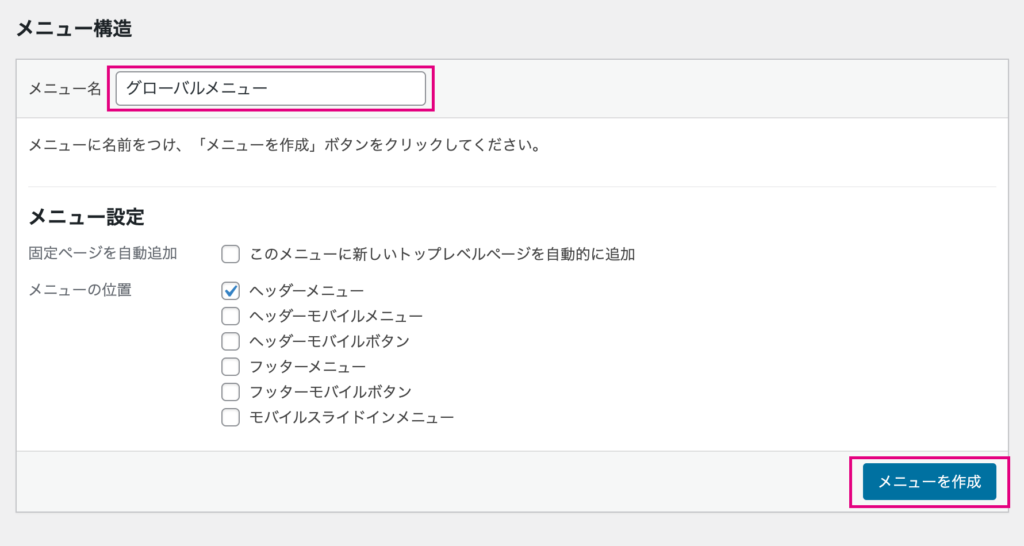Image resolution: width=1024 pixels, height=546 pixels.
Task: Click the モバイルスライドインメニュー label text
Action: (x=351, y=417)
